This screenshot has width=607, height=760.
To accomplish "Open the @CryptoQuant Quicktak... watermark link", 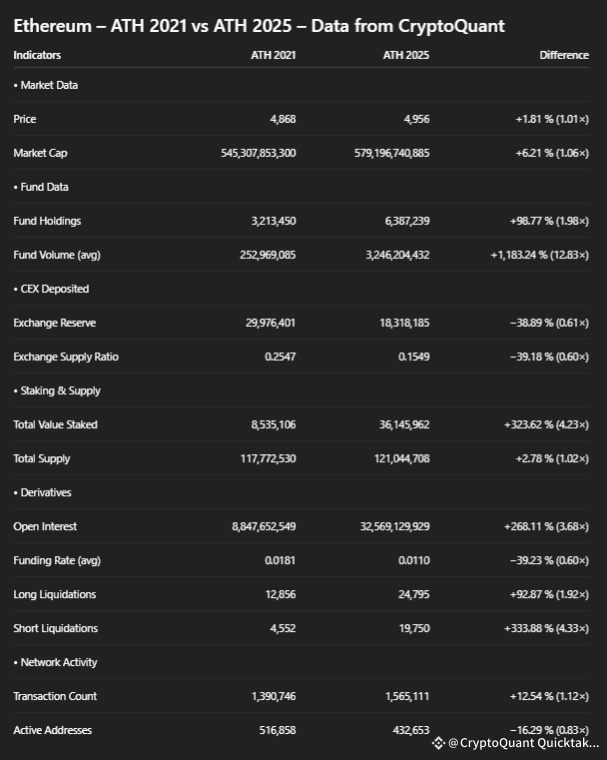I will 524,743.
